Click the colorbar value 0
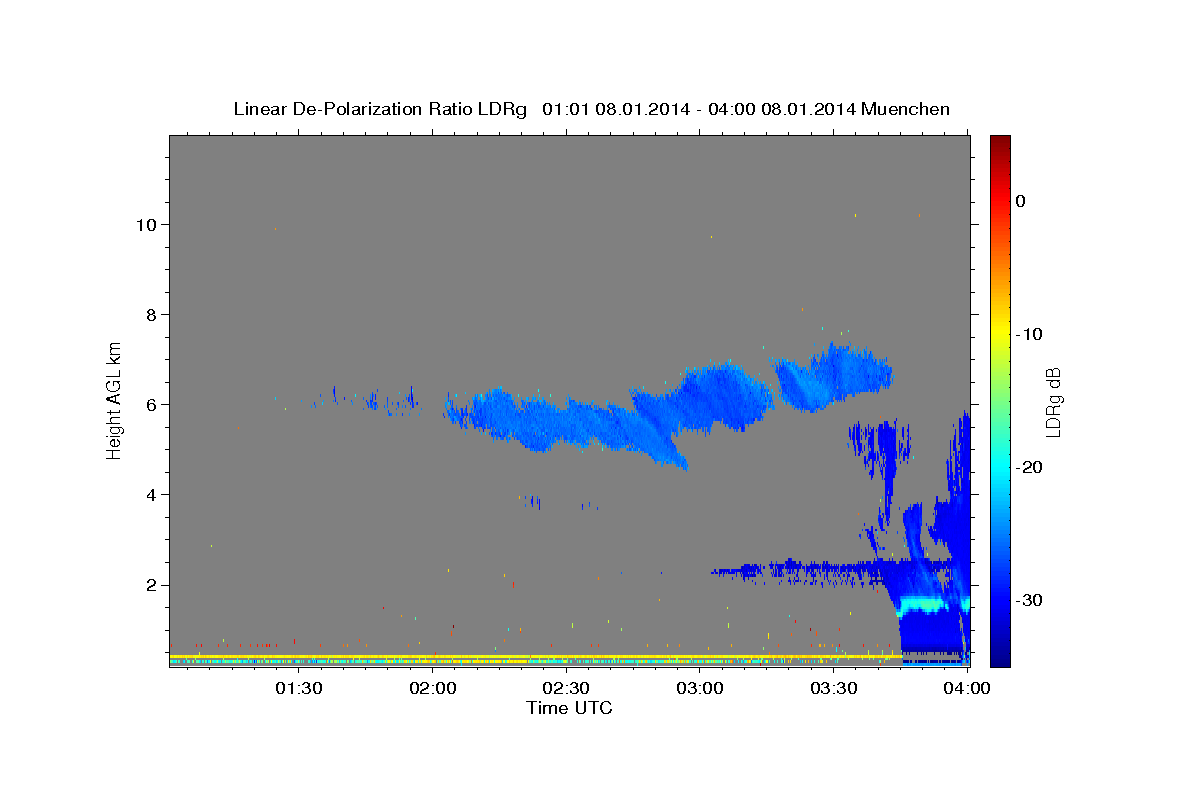 [1020, 201]
